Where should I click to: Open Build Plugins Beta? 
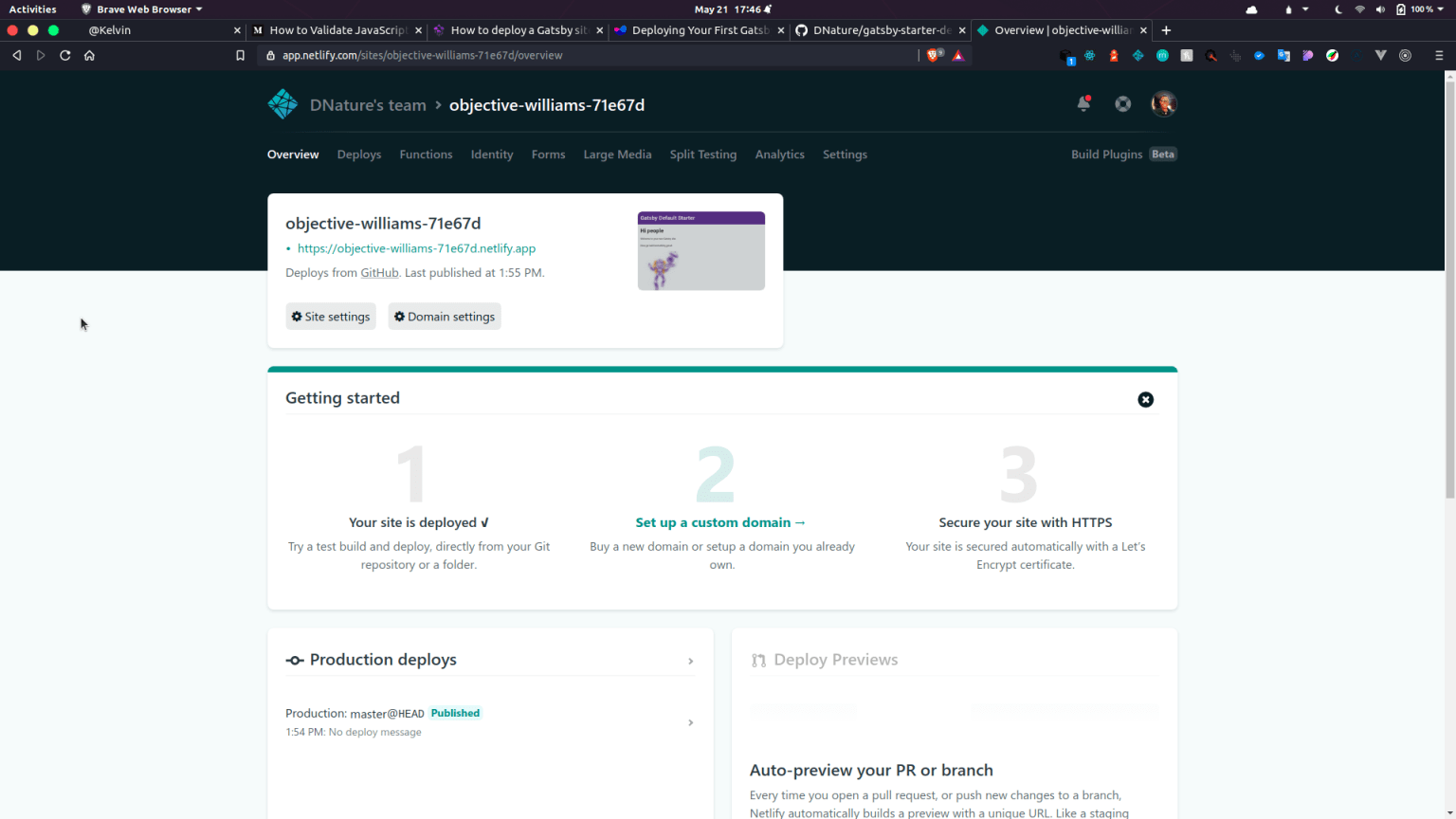[x=1123, y=155]
